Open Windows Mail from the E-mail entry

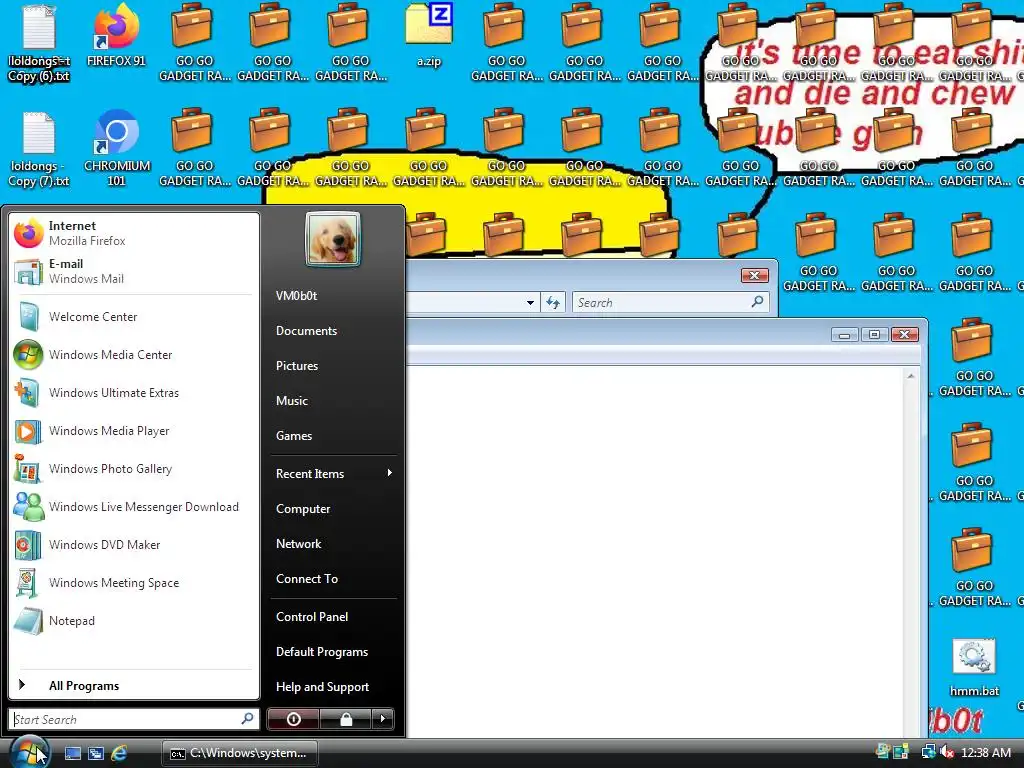134,271
